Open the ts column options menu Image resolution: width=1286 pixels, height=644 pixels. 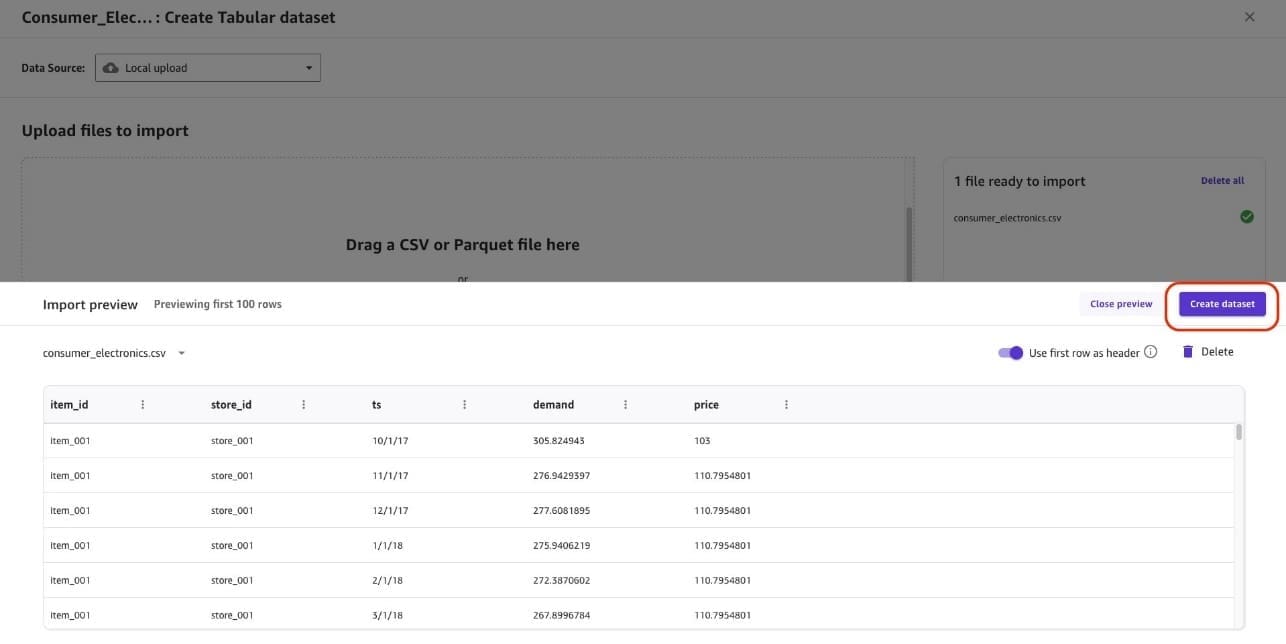(x=464, y=404)
